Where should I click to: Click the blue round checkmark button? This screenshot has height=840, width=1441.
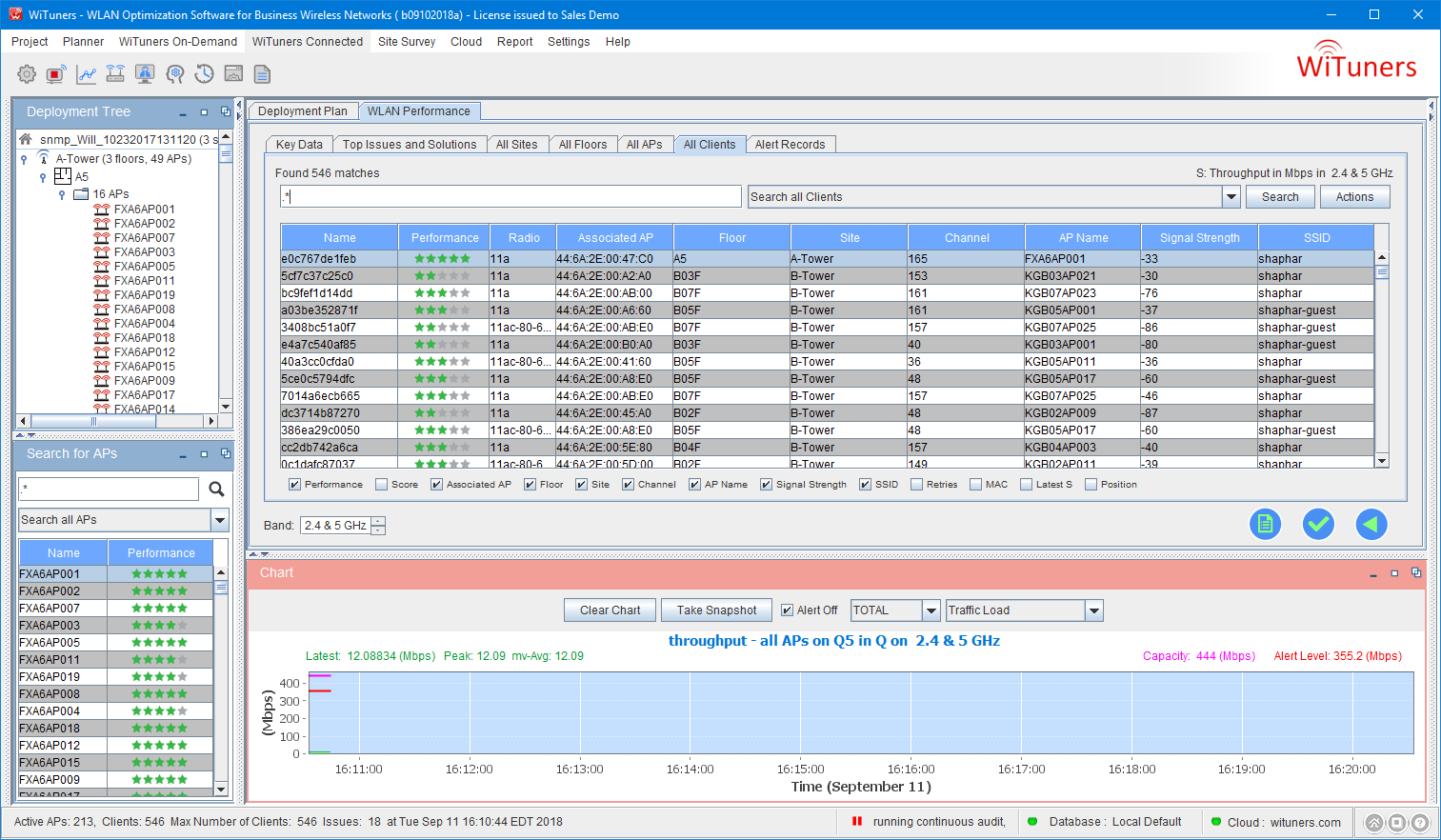click(1318, 524)
